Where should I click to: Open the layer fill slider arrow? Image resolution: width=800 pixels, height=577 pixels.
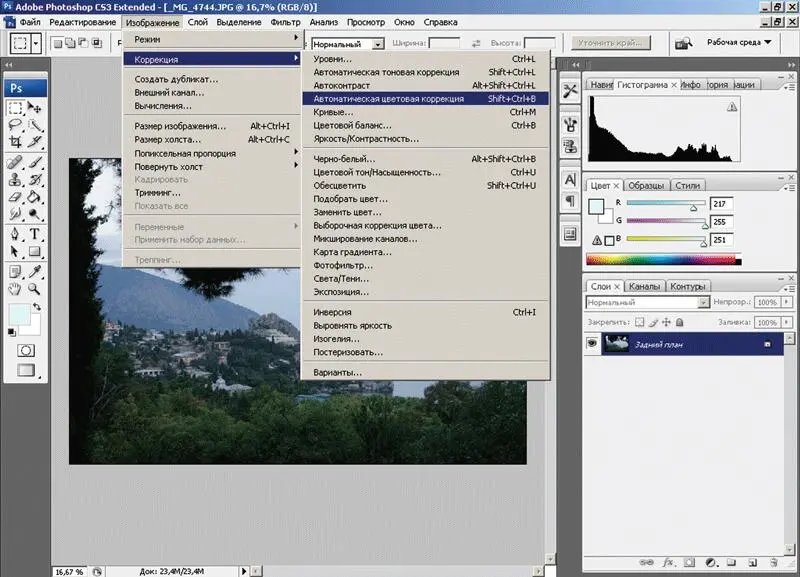click(x=787, y=322)
